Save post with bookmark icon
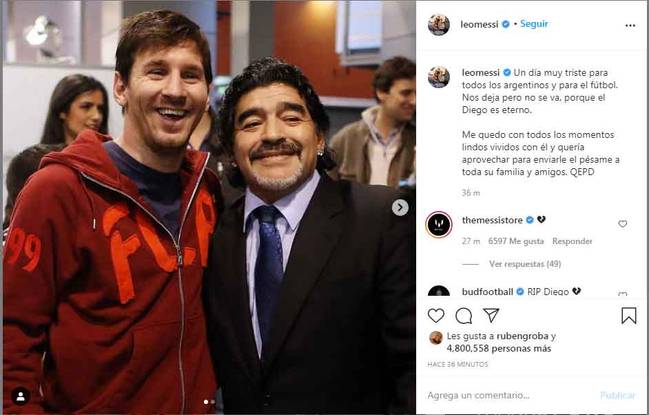Screen dimensions: 649x415 pyautogui.click(x=628, y=316)
